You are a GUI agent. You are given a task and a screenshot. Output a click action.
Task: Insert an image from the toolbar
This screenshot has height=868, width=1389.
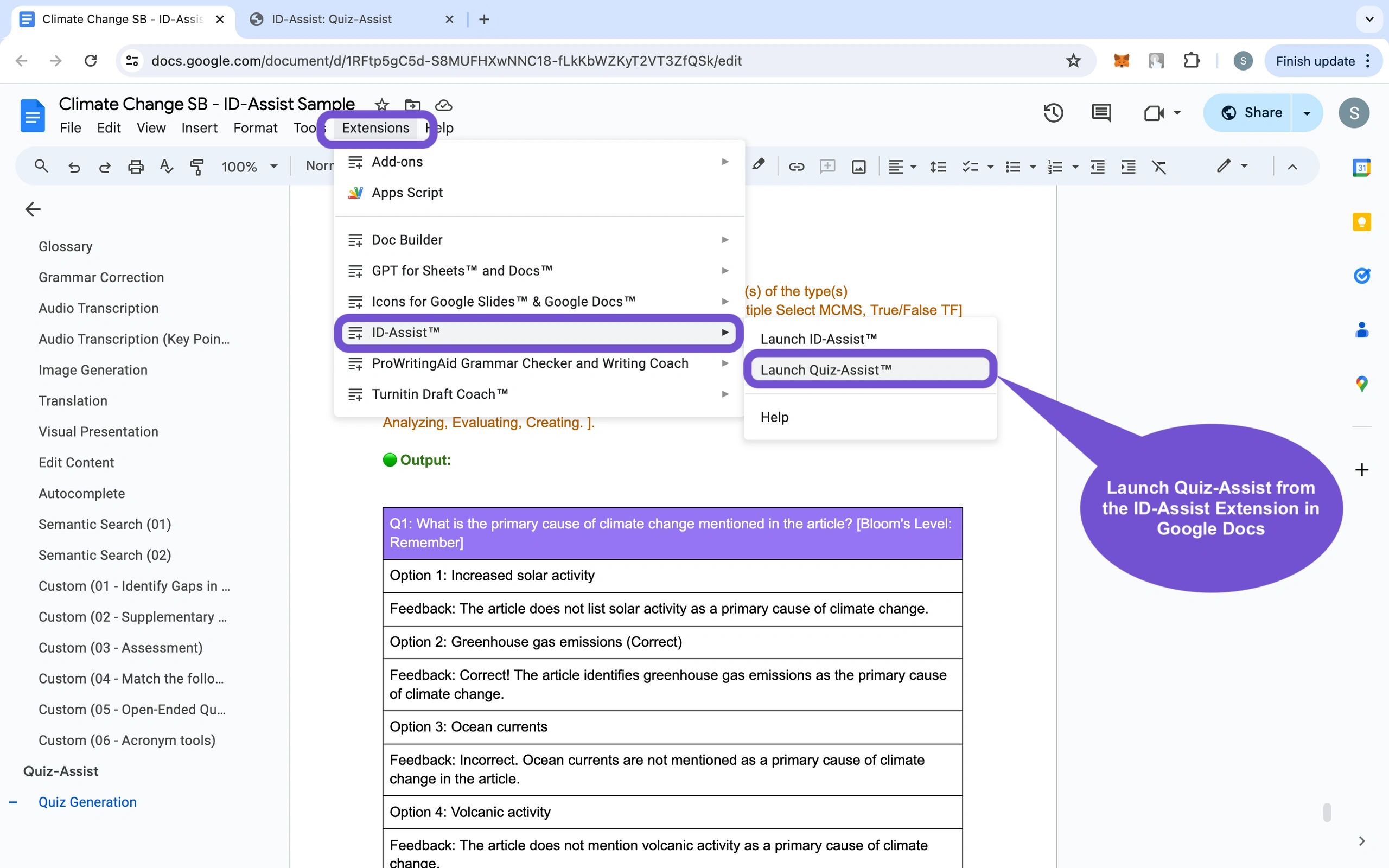click(x=859, y=167)
